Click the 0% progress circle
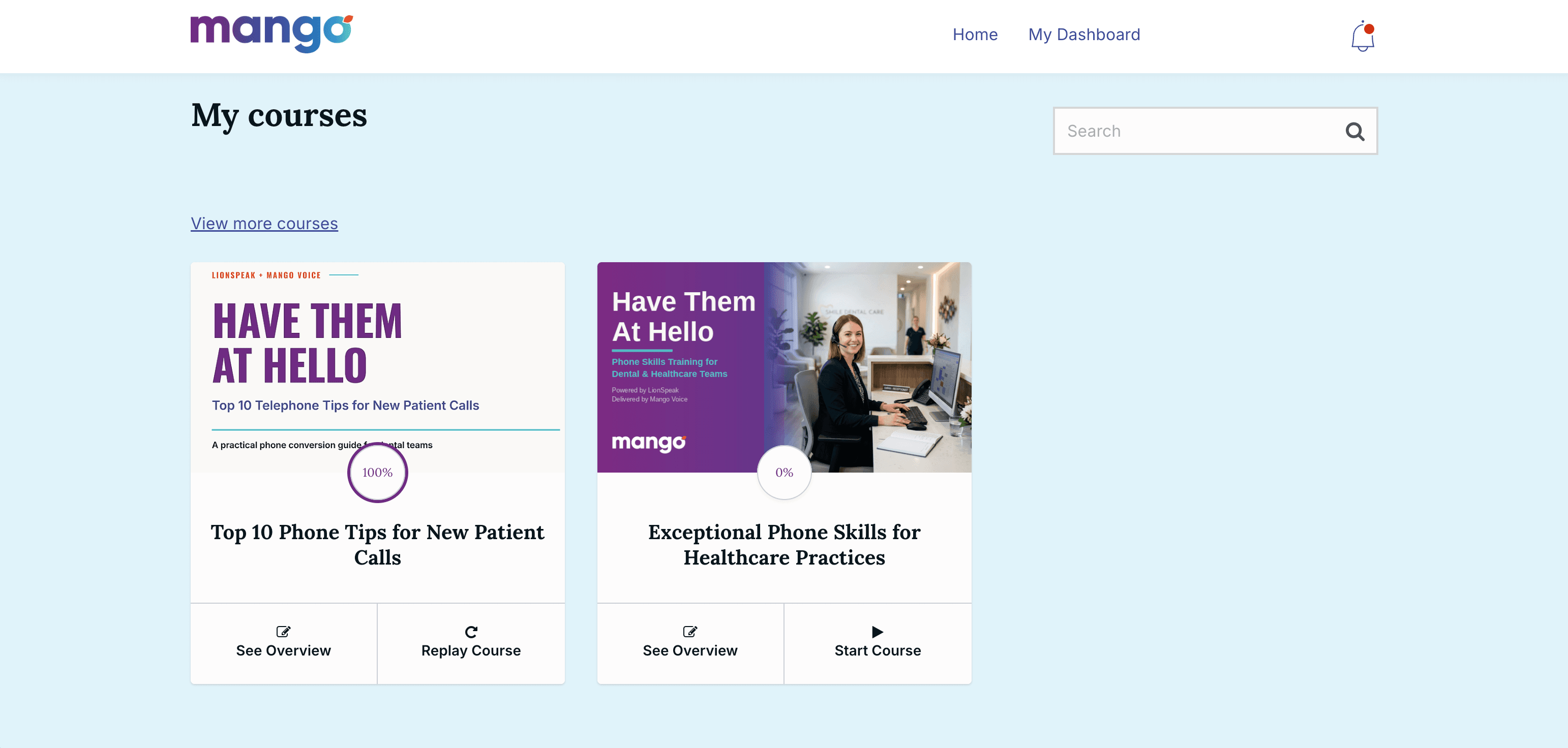 pyautogui.click(x=784, y=473)
